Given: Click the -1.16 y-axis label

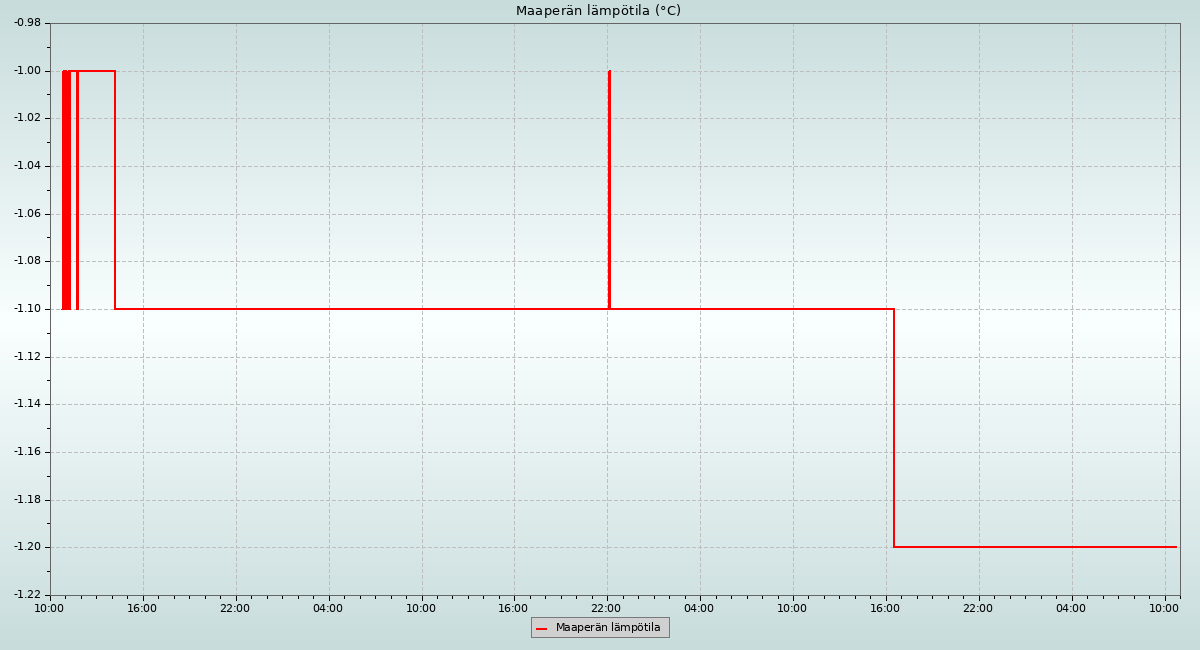Looking at the screenshot, I should [x=27, y=452].
